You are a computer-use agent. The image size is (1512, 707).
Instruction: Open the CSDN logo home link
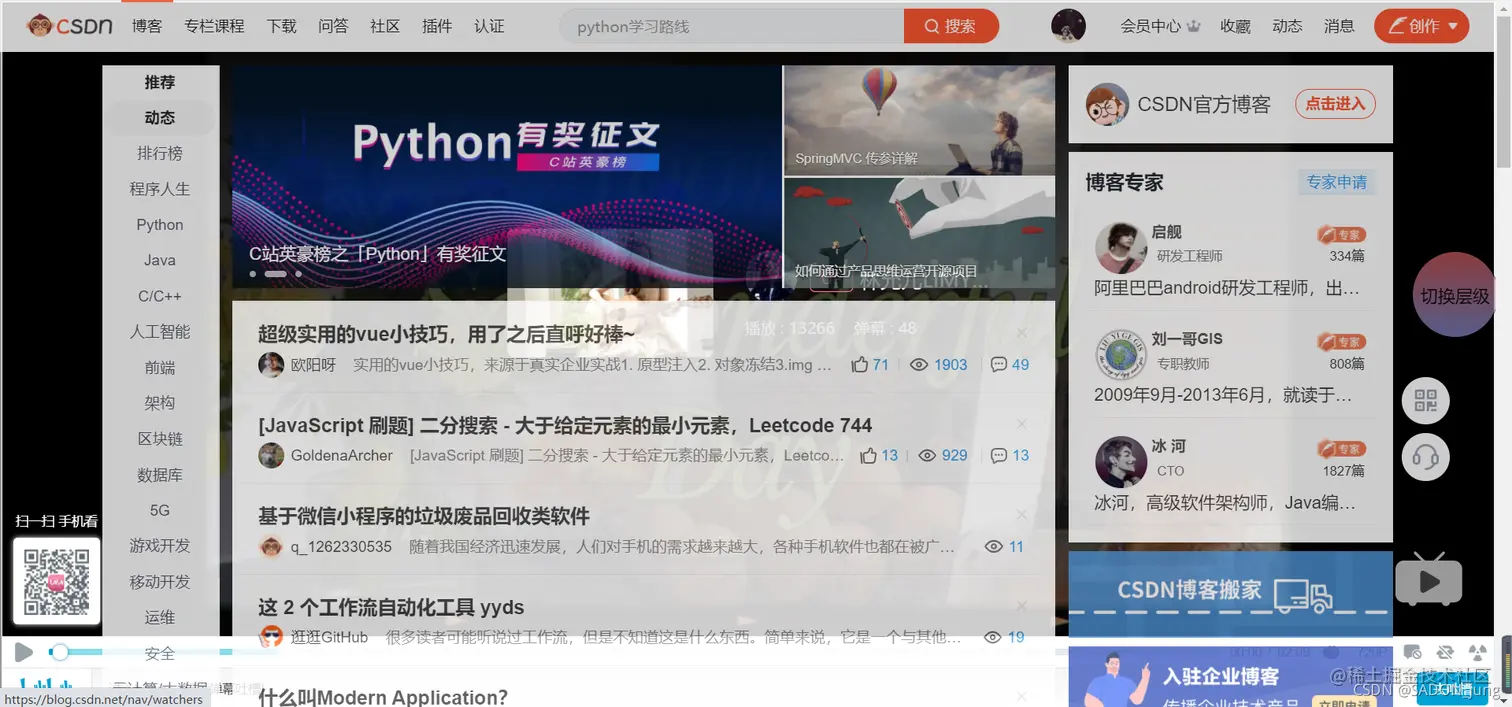click(x=70, y=26)
